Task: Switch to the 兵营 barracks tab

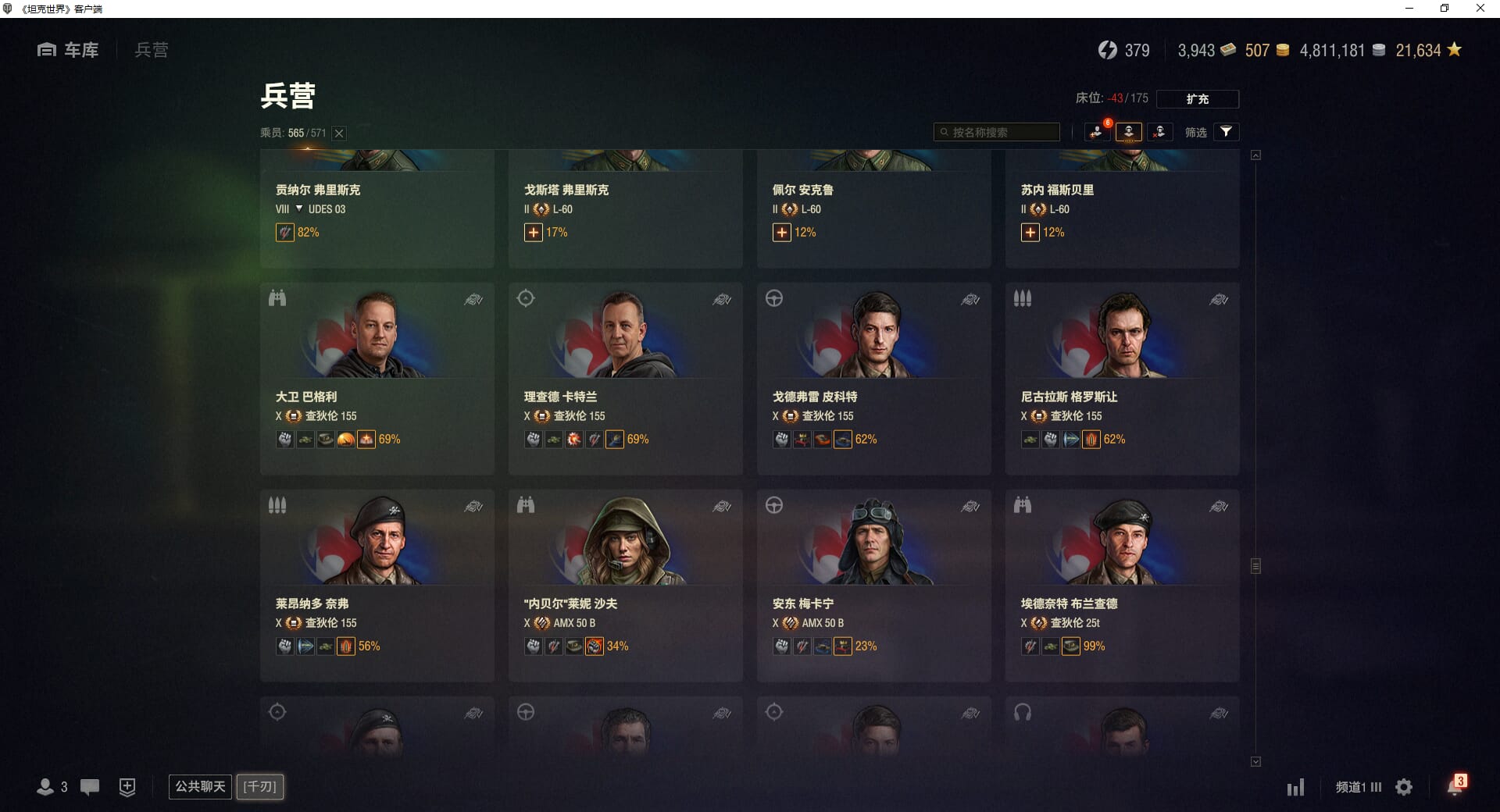Action: (x=152, y=50)
